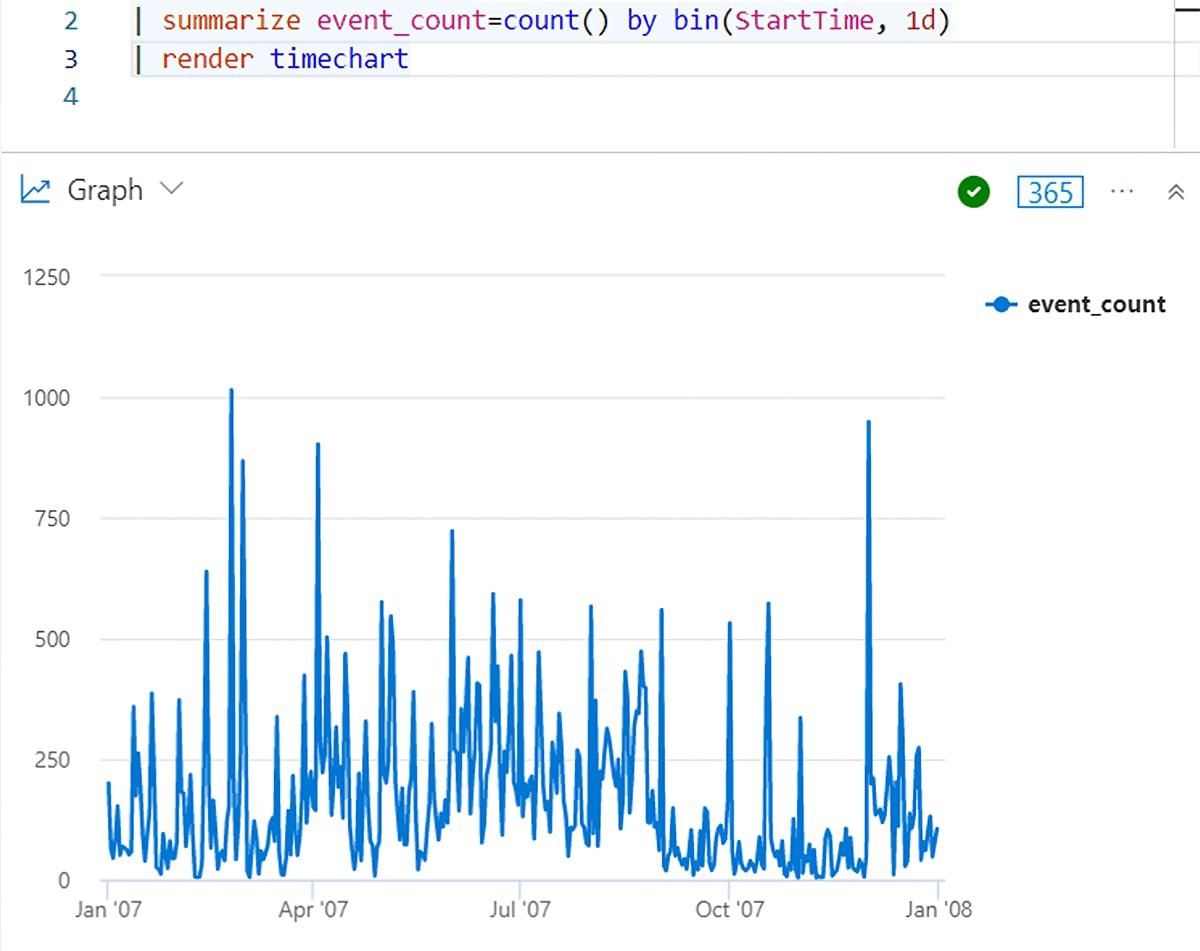Click the green query success checkmark icon
Viewport: 1200px width, 951px height.
click(x=973, y=192)
